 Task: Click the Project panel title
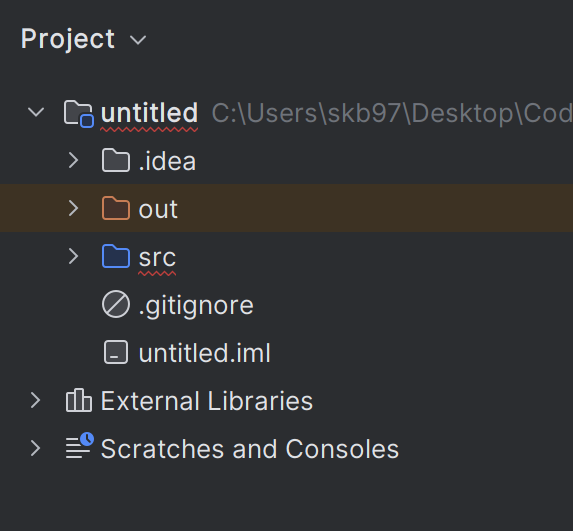(68, 39)
